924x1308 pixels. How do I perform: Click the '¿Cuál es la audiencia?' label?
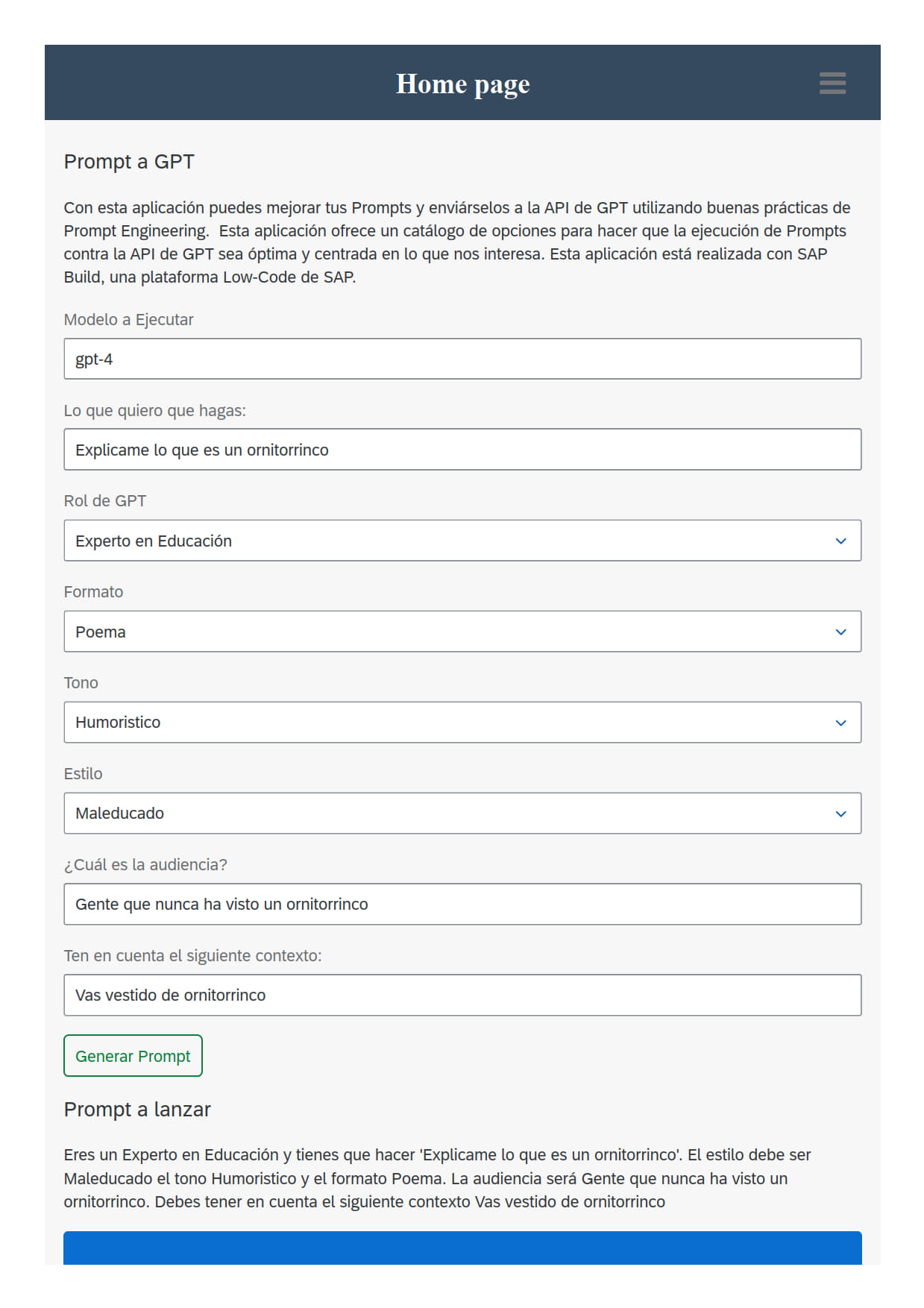tap(145, 865)
